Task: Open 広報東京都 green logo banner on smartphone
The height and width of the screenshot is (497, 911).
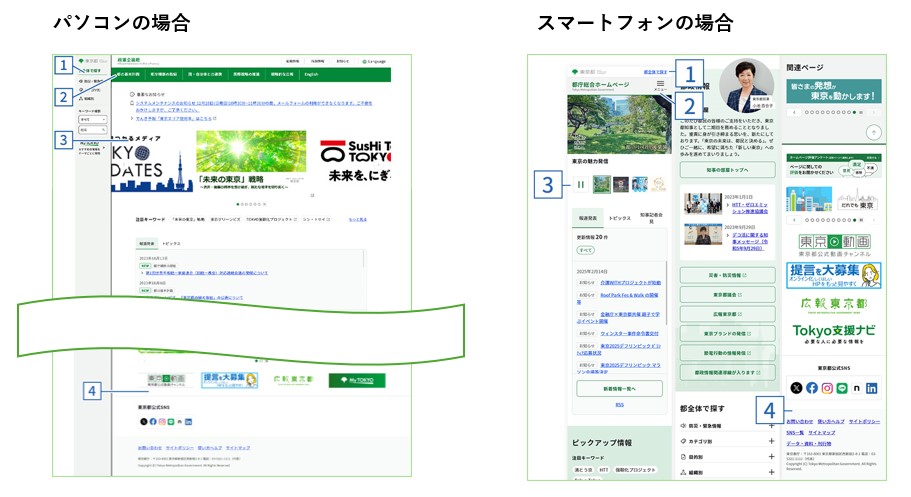Action: pos(834,305)
